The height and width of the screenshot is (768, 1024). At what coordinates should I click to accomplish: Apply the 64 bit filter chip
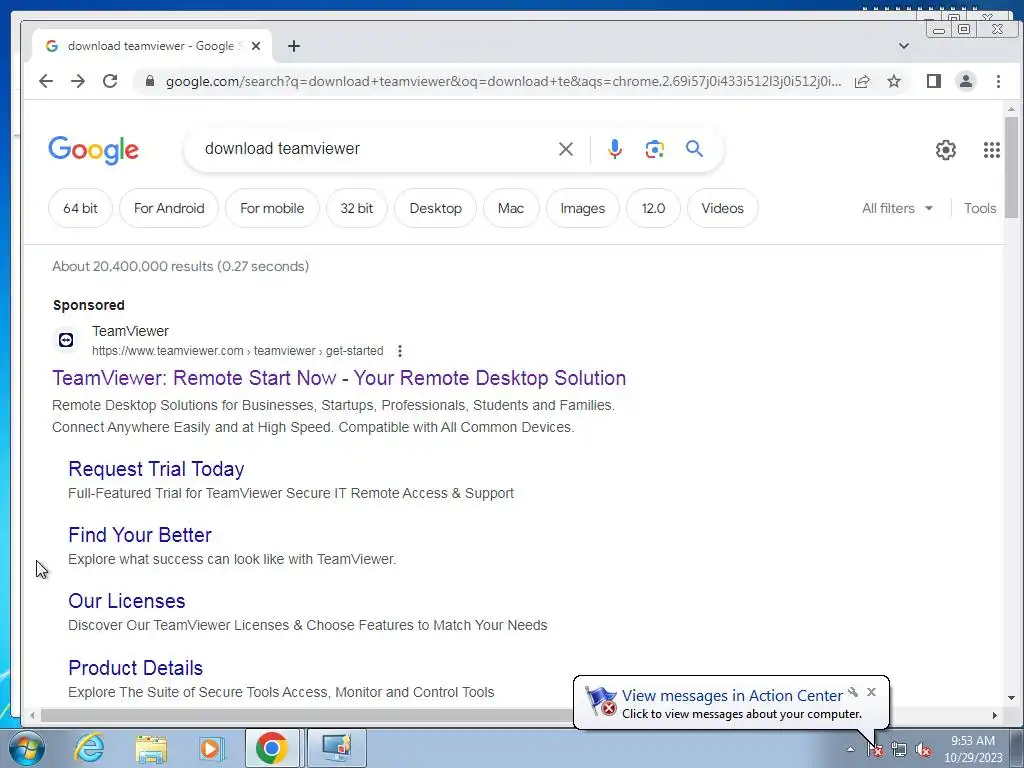(80, 208)
